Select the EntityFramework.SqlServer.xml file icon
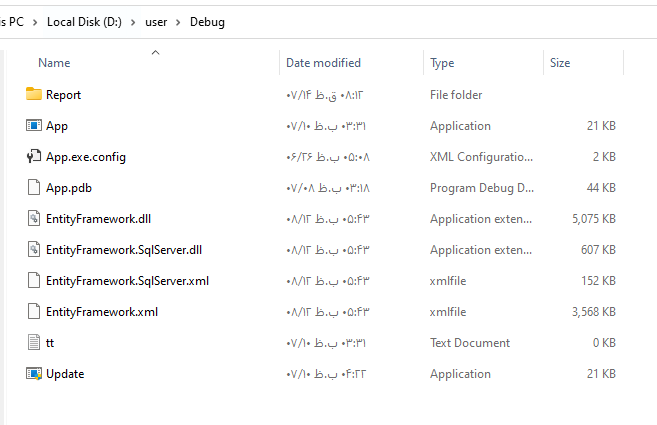Image resolution: width=657 pixels, height=425 pixels. click(33, 281)
